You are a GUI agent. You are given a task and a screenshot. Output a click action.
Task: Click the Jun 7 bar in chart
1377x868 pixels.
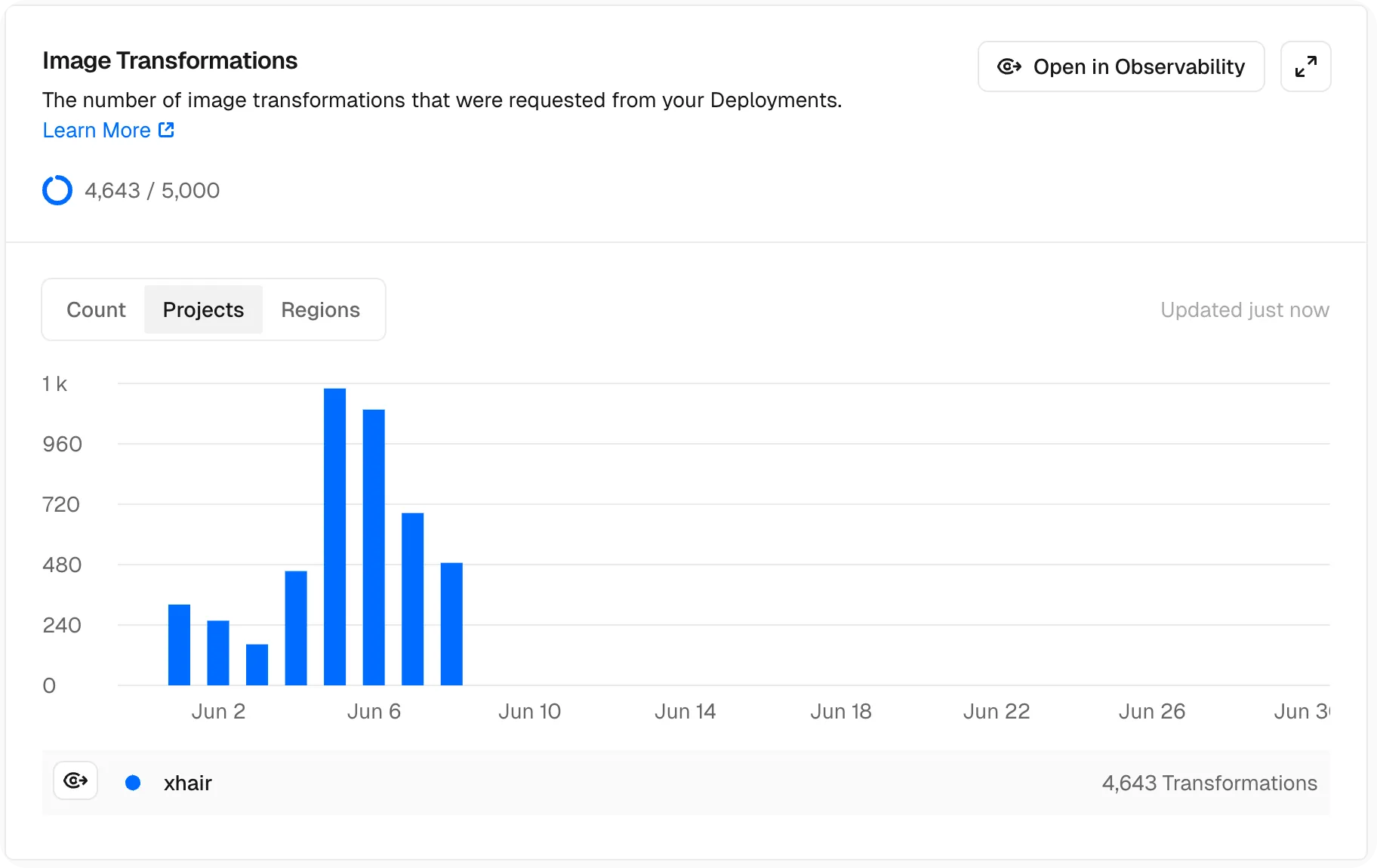tap(412, 599)
